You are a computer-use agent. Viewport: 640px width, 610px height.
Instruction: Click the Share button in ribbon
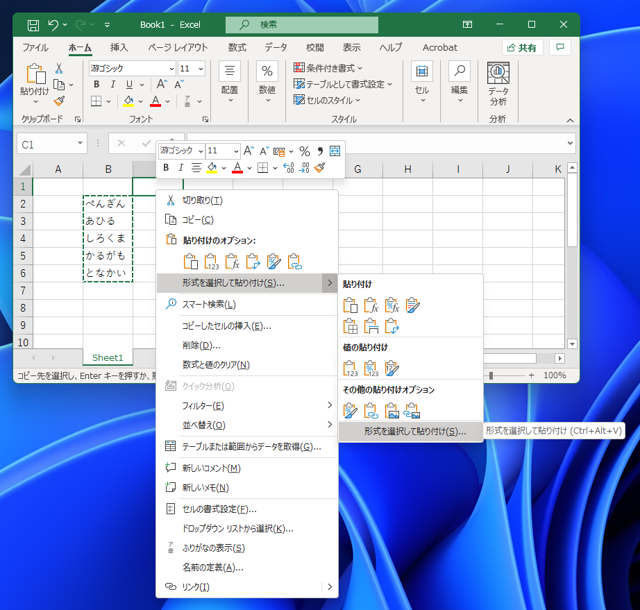point(522,47)
